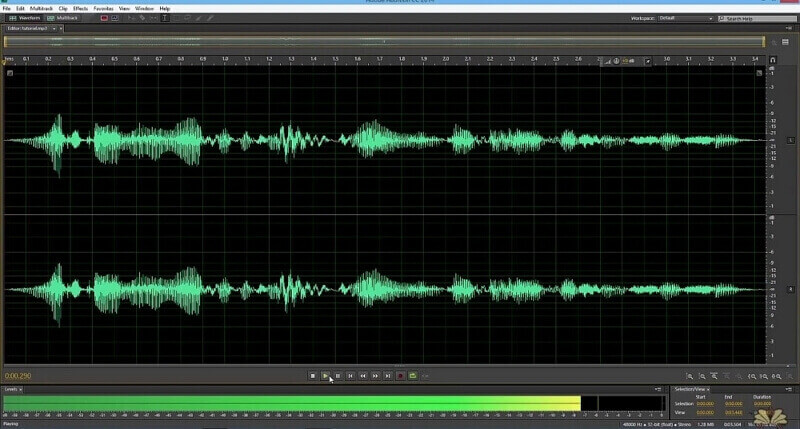Toggle the spectral pitch display
The image size is (800, 429).
[115, 18]
